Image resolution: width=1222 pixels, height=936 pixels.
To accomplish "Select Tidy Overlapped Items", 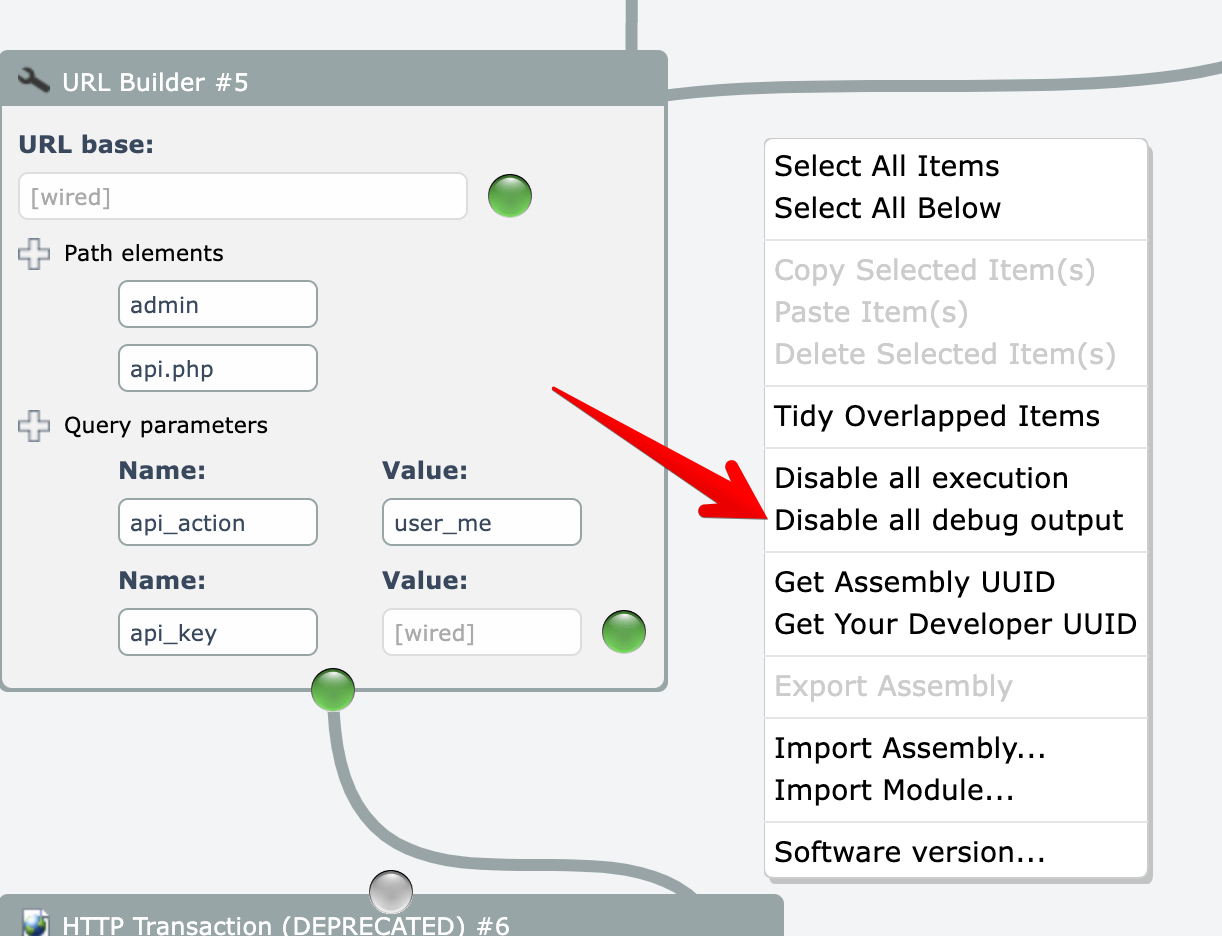I will [x=936, y=416].
